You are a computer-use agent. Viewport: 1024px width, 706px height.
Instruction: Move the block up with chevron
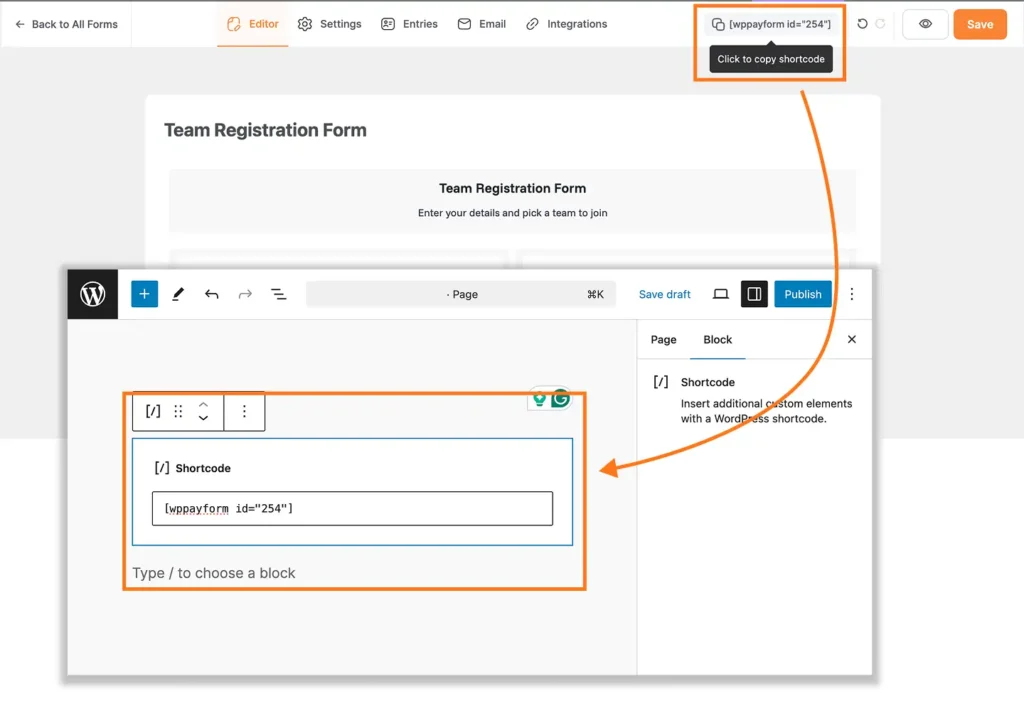(203, 404)
